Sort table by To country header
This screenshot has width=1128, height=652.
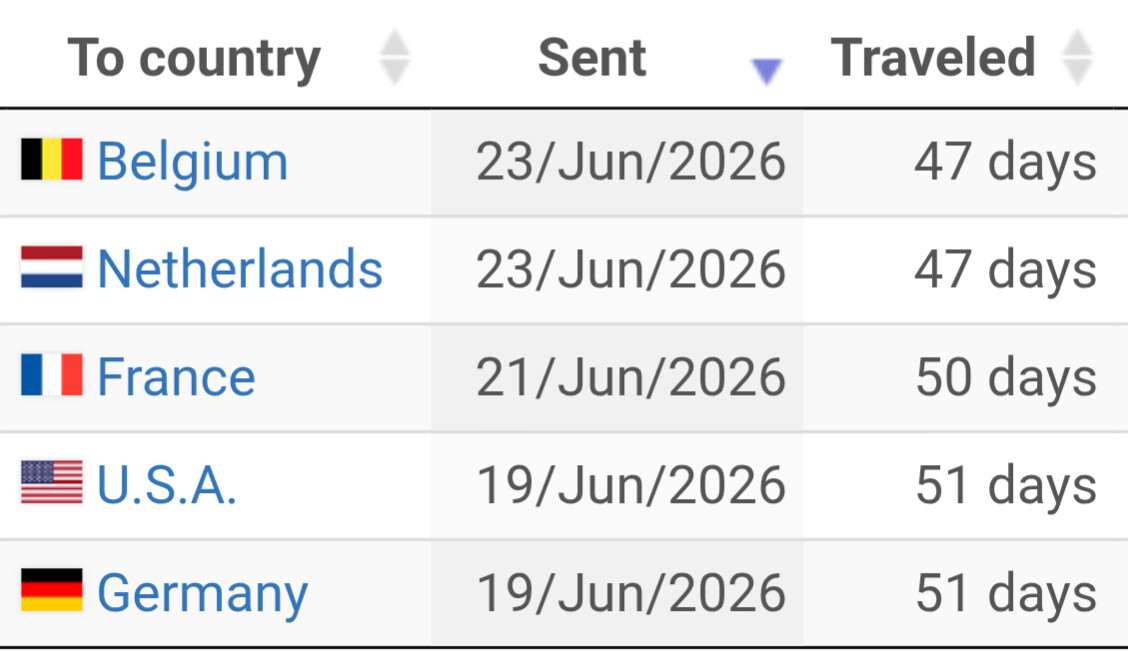[194, 58]
